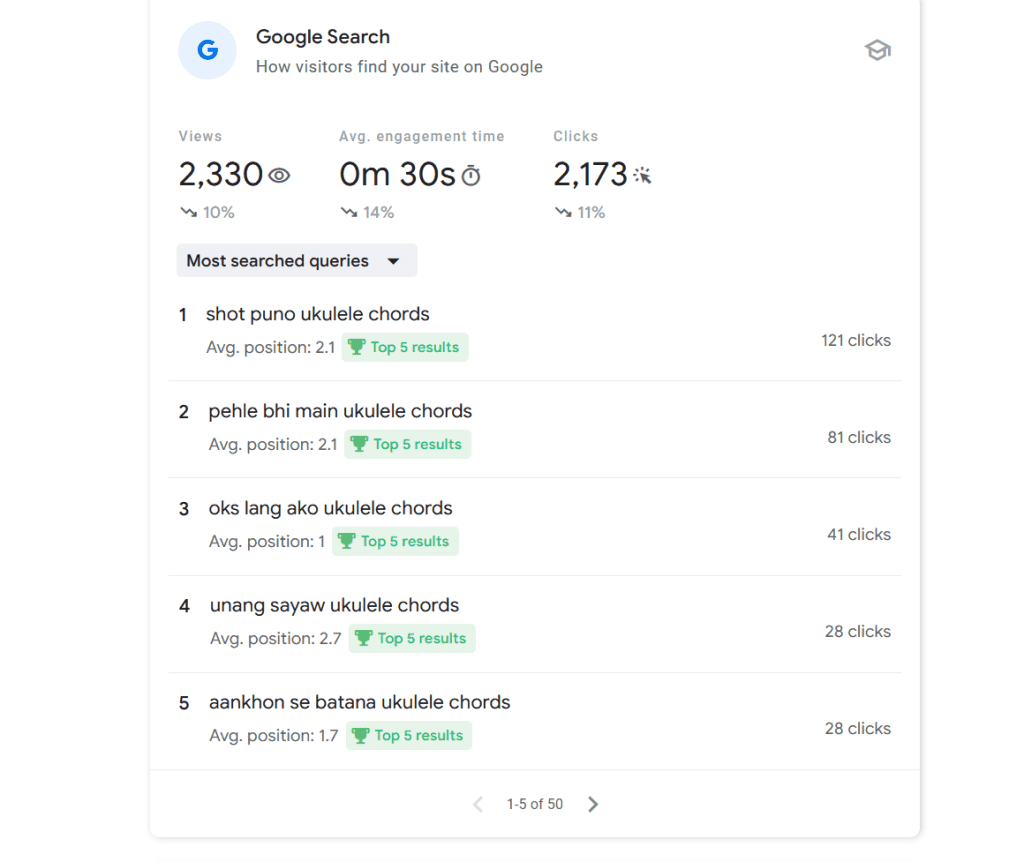Image resolution: width=1024 pixels, height=862 pixels.
Task: Click trophy icon for oks lang ako query
Action: (346, 541)
